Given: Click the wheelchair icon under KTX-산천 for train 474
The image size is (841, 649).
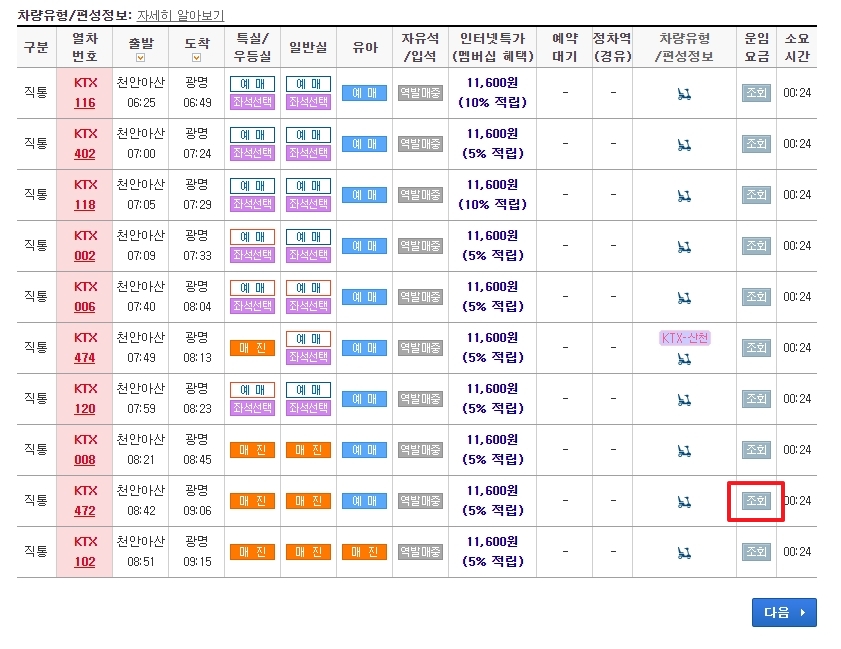Looking at the screenshot, I should tap(684, 359).
